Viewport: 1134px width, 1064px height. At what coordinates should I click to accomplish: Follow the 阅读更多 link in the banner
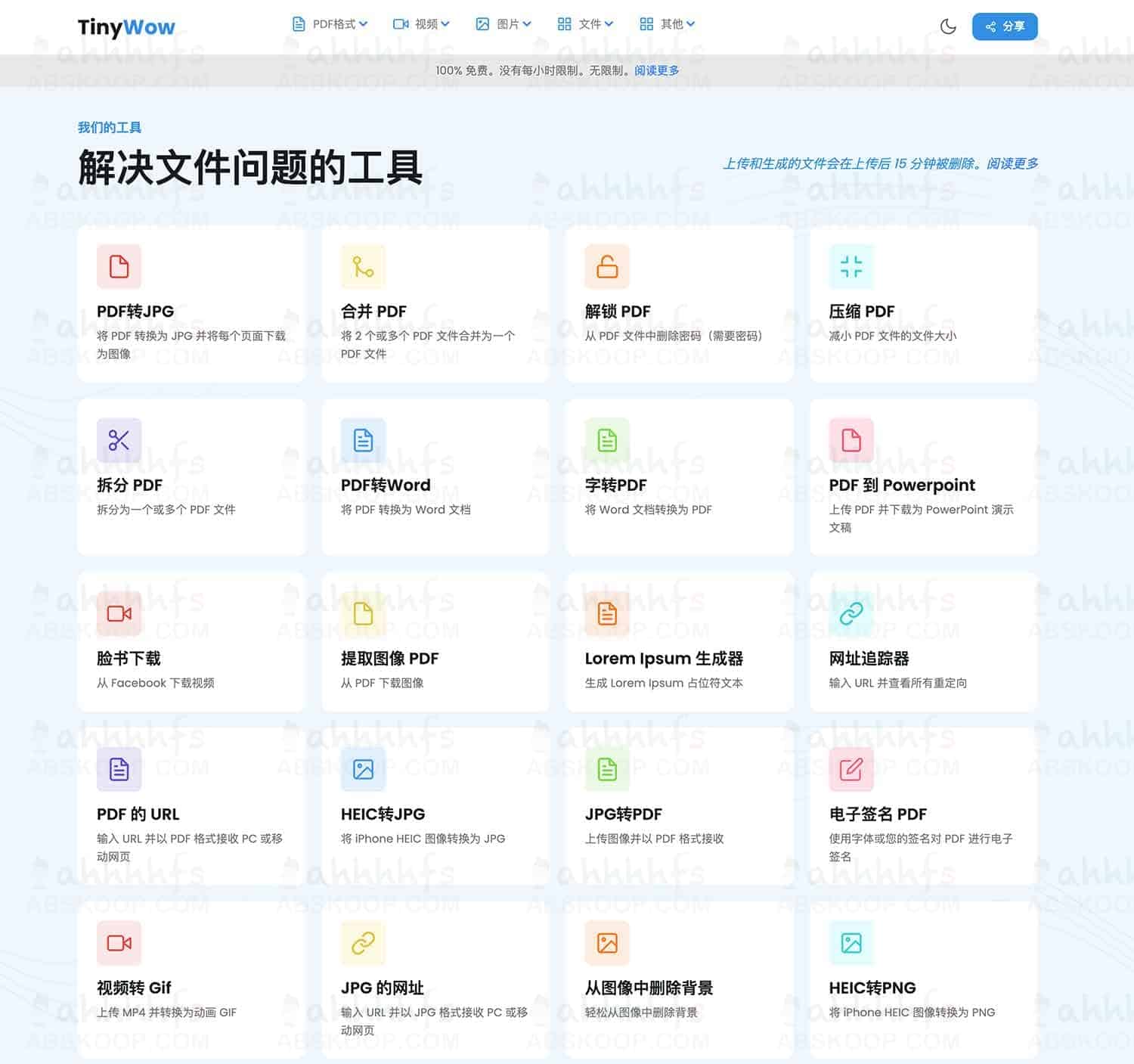pyautogui.click(x=656, y=70)
